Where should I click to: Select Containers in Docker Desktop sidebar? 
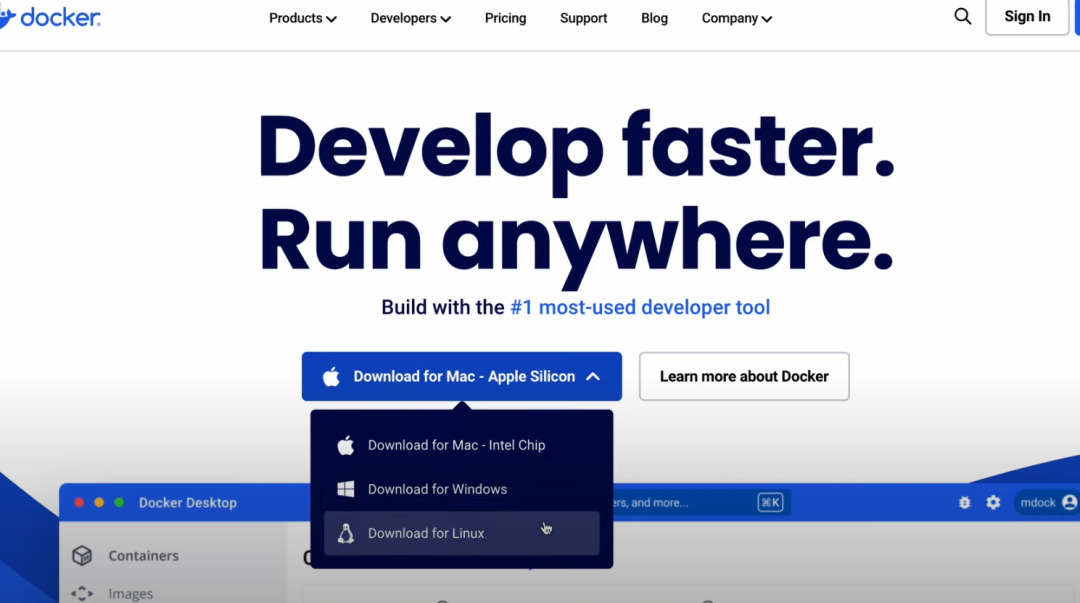click(x=143, y=555)
